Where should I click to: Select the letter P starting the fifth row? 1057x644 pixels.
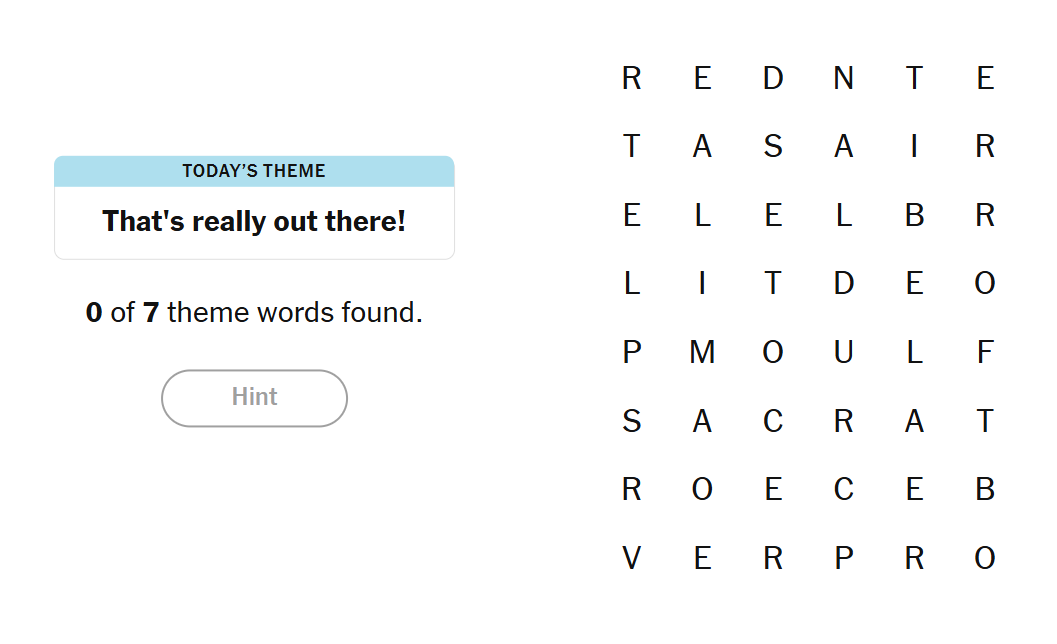[x=631, y=352]
